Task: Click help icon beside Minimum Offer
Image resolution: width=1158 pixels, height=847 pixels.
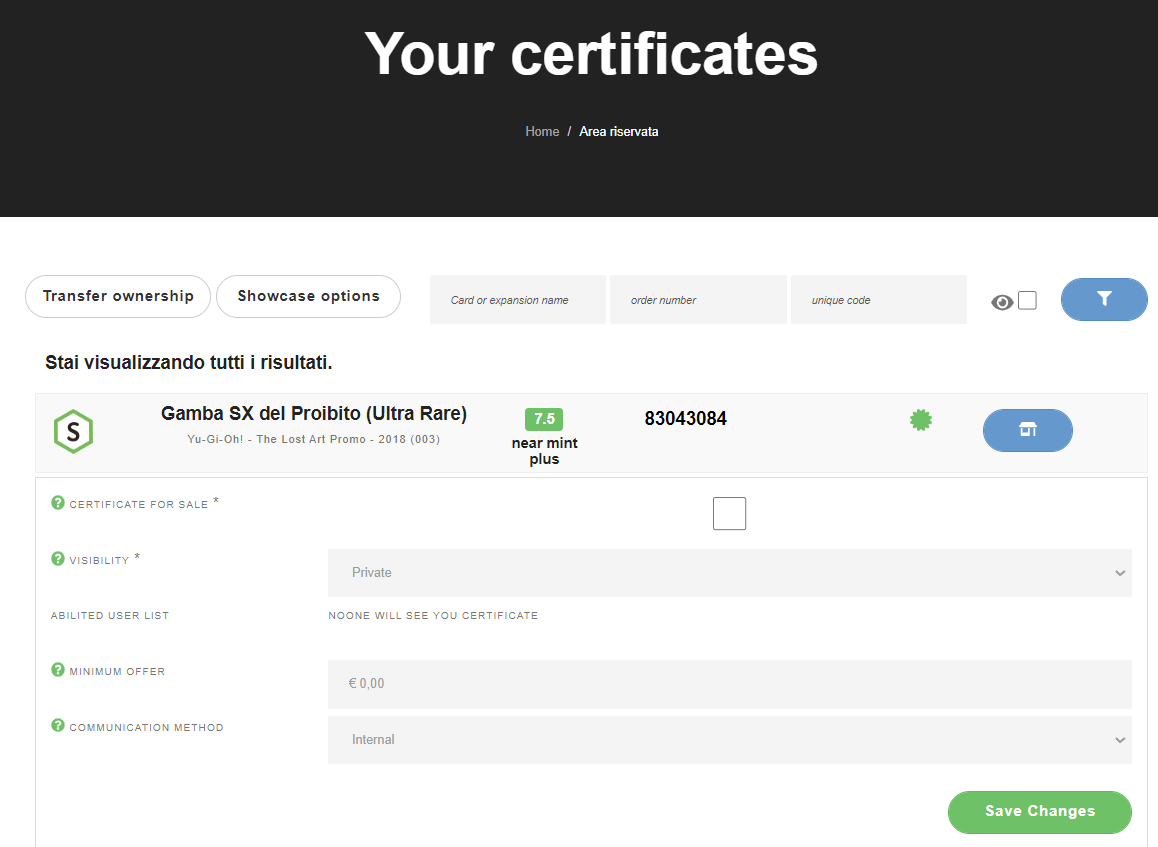Action: click(58, 670)
